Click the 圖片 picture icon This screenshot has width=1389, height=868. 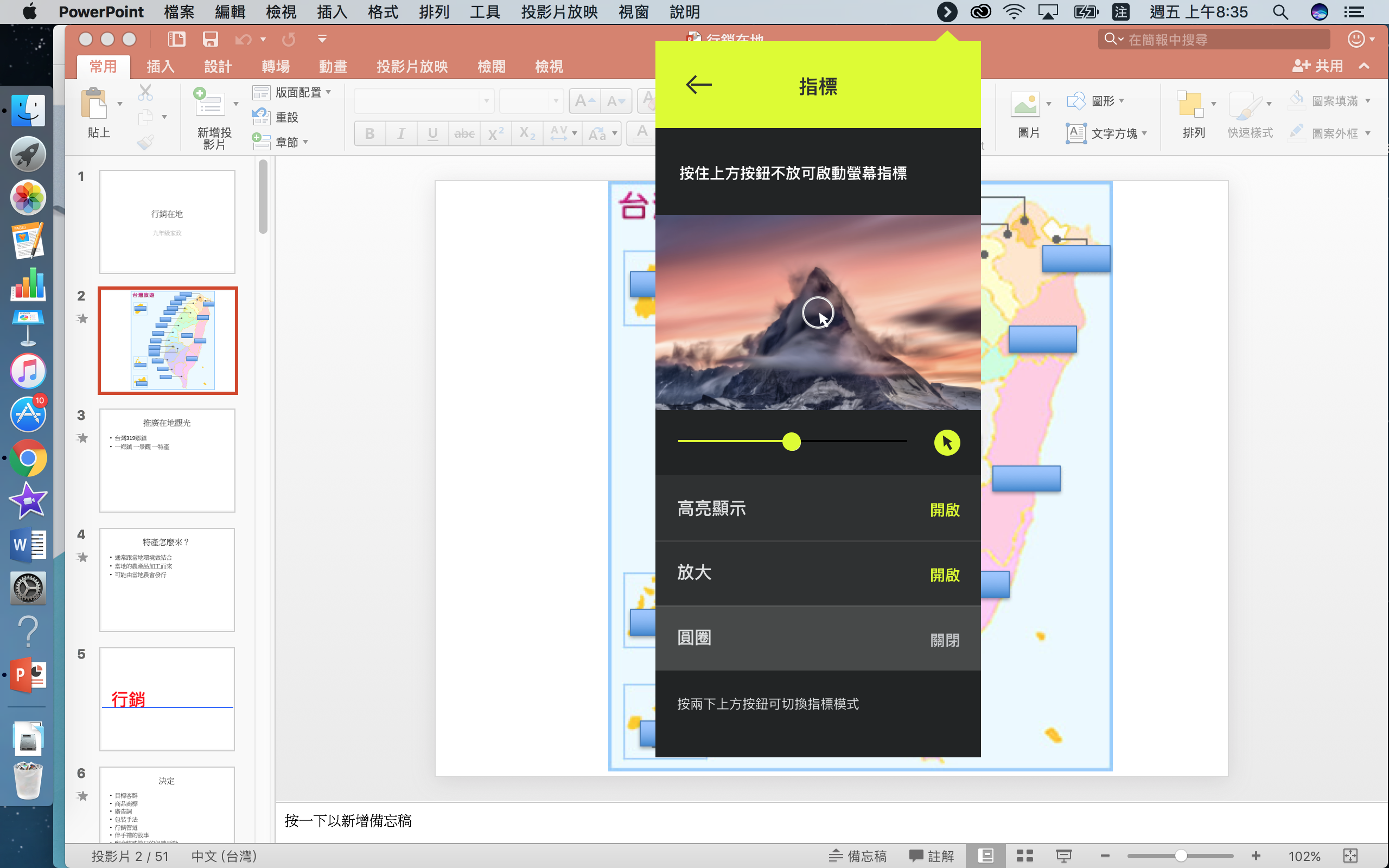pos(1025,103)
